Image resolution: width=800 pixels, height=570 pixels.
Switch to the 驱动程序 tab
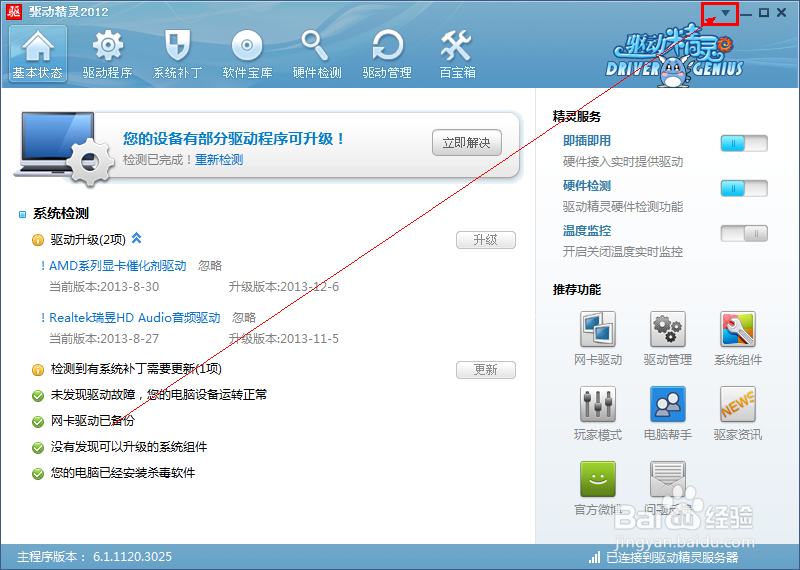tap(108, 54)
